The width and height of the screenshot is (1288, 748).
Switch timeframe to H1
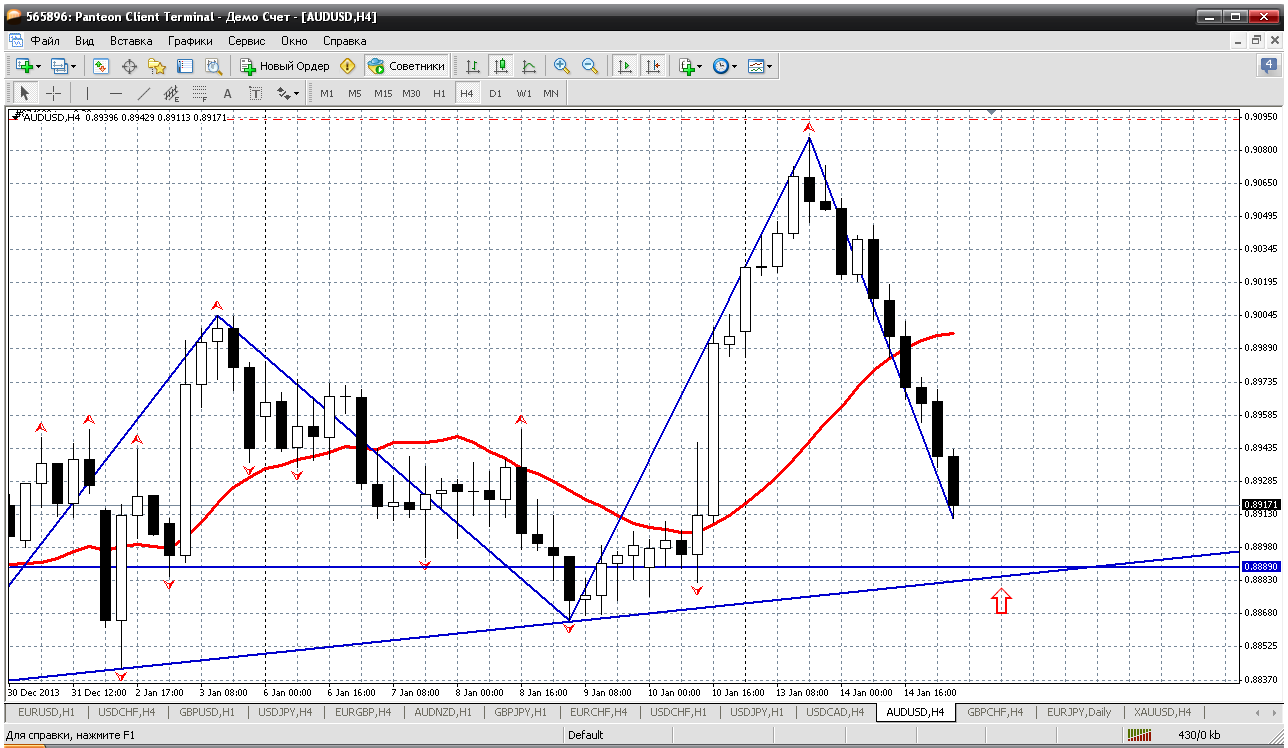(x=439, y=93)
